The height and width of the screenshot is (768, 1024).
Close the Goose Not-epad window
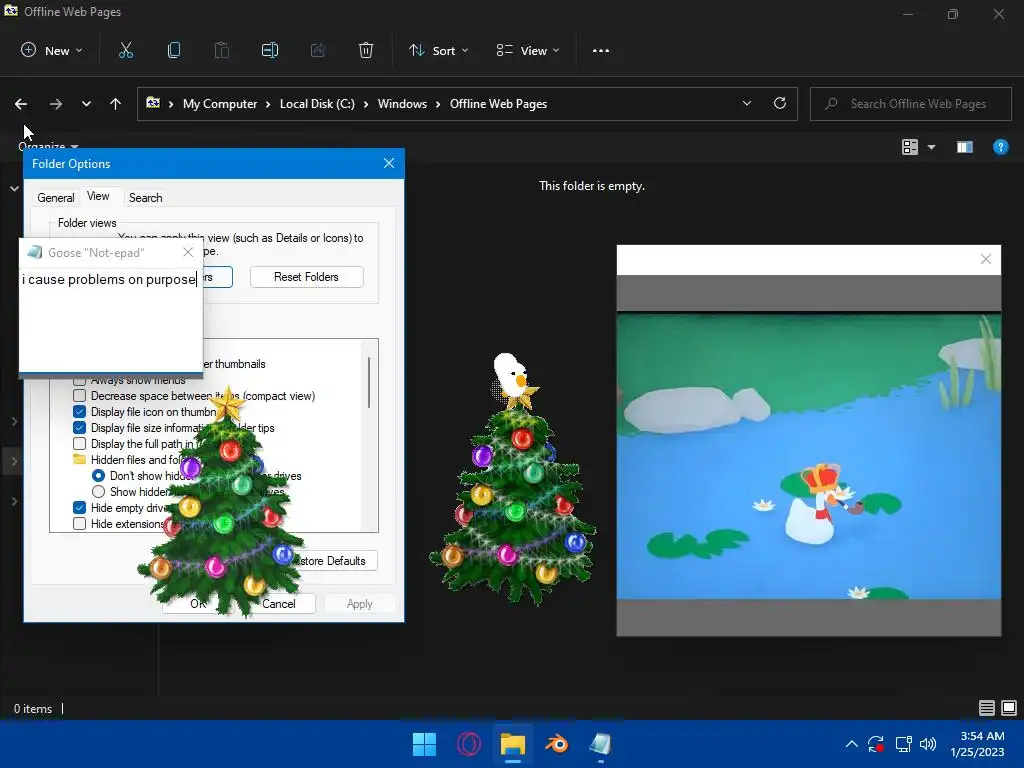[x=188, y=252]
